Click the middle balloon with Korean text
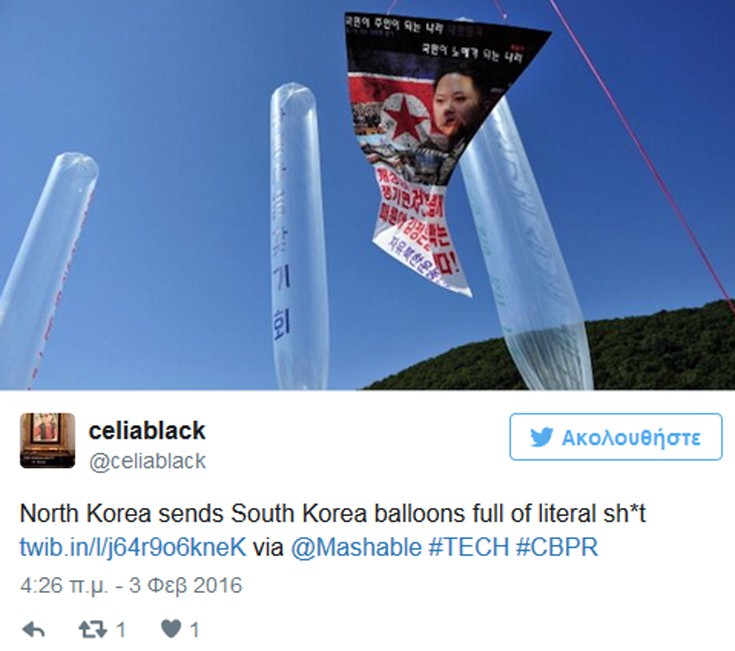This screenshot has width=735, height=651. coord(299,237)
